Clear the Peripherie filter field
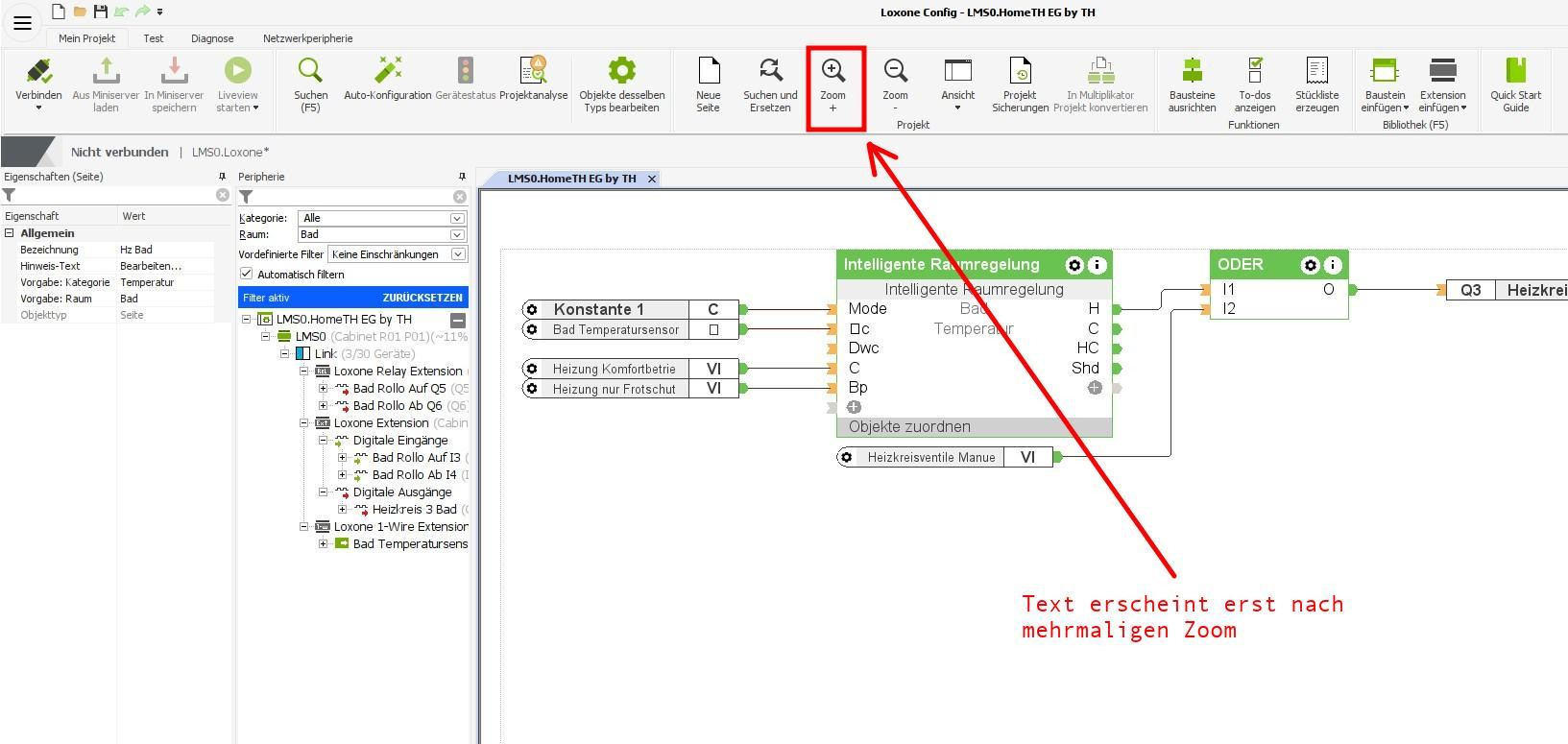1568x744 pixels. tap(460, 197)
